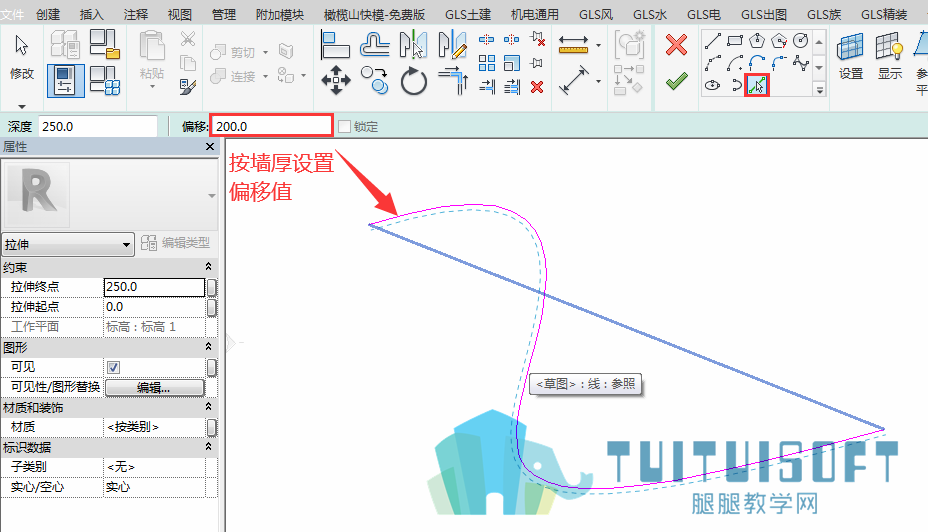The width and height of the screenshot is (928, 532).
Task: Open the 粘贴 paste dropdown arrow
Action: pyautogui.click(x=152, y=87)
